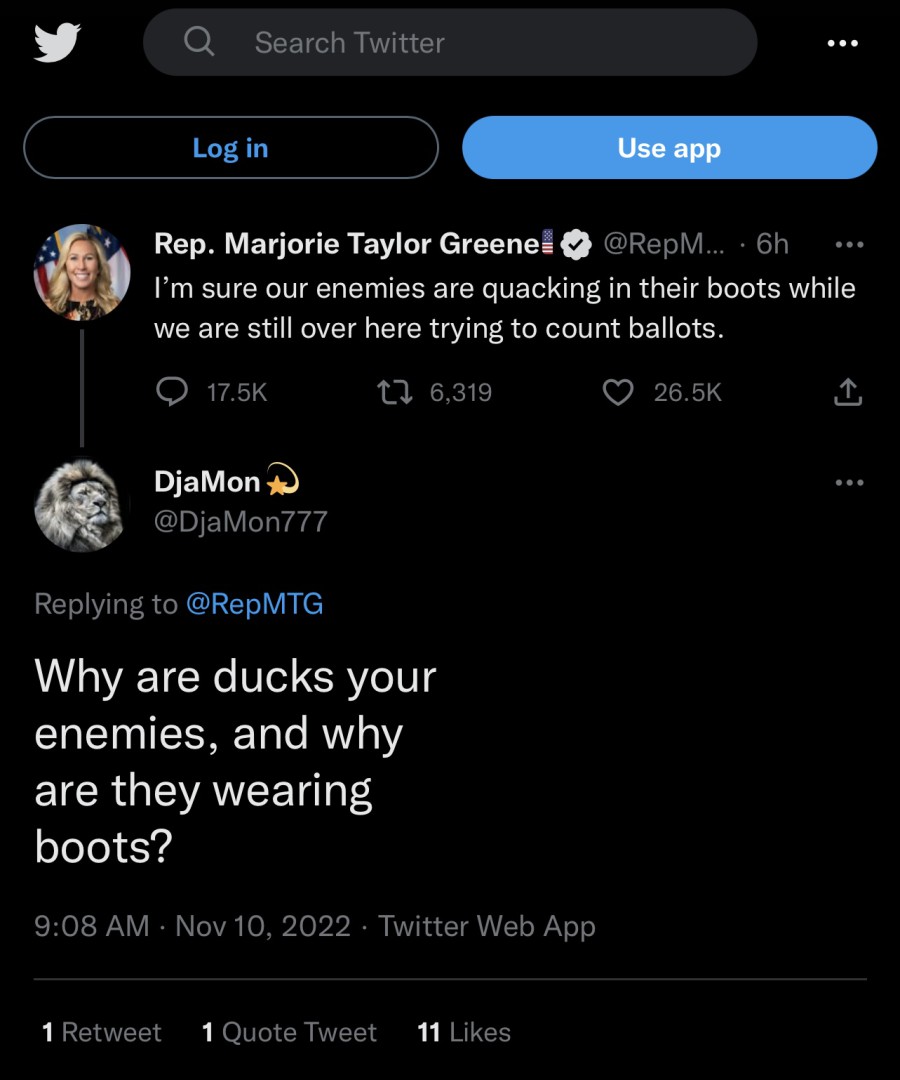Open the @DjaMon777 handle link
Screen dimensions: 900x1080
240,521
